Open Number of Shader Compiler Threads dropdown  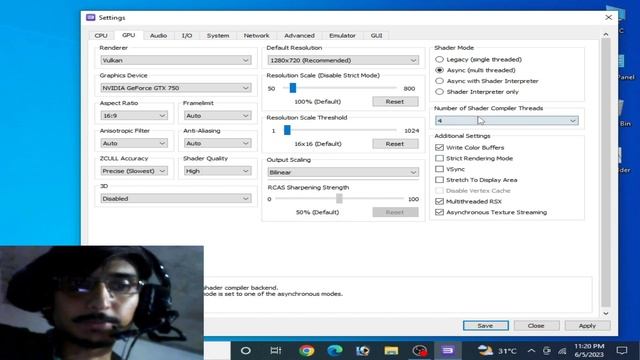[507, 120]
